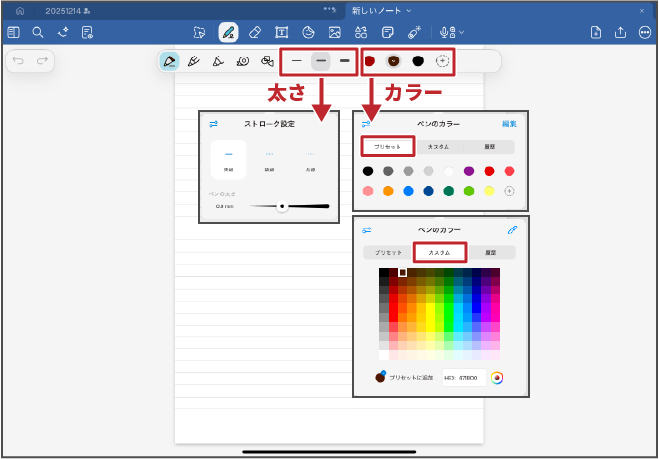This screenshot has width=659, height=459.
Task: Select the Text box tool
Action: tap(281, 32)
